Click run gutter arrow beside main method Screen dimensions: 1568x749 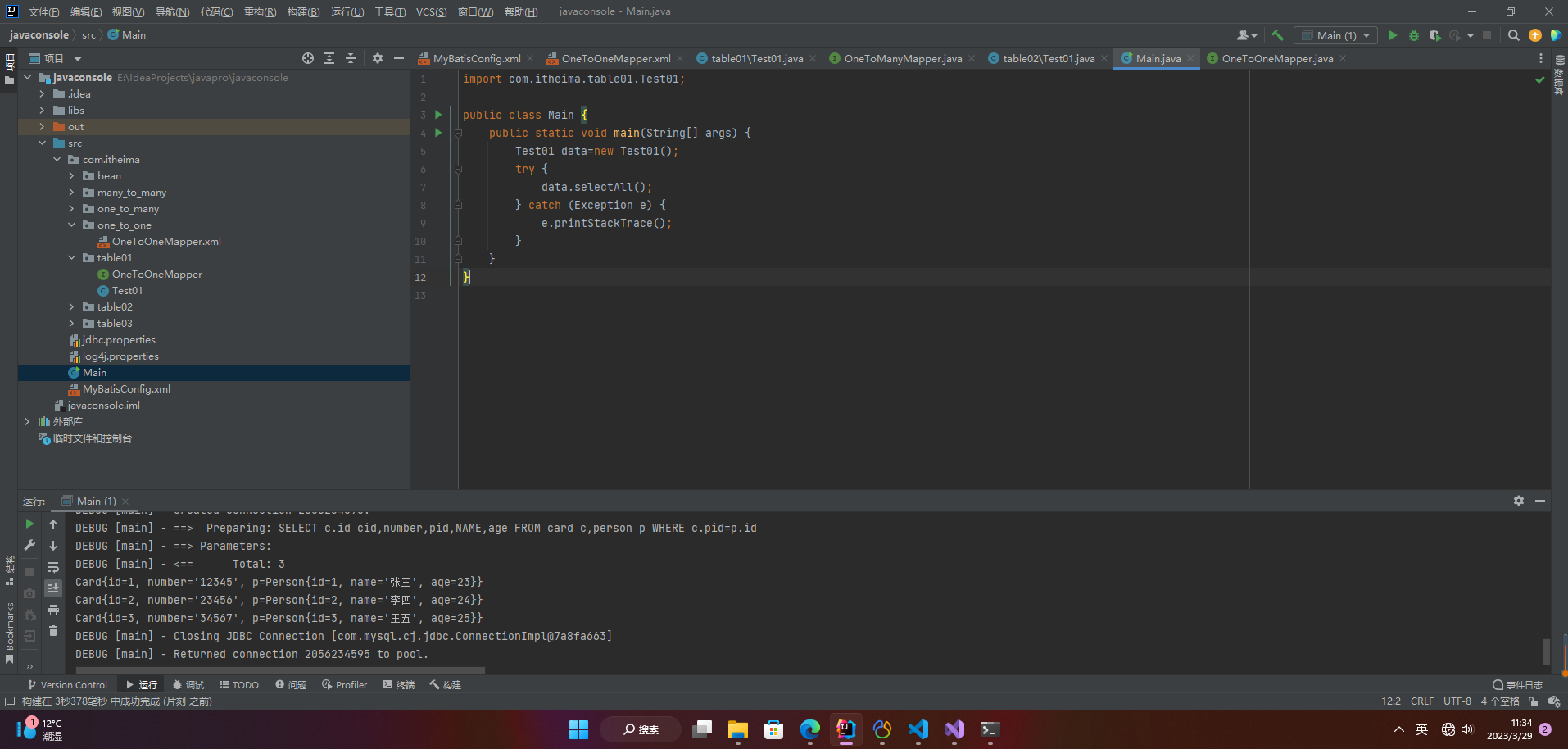[x=438, y=133]
